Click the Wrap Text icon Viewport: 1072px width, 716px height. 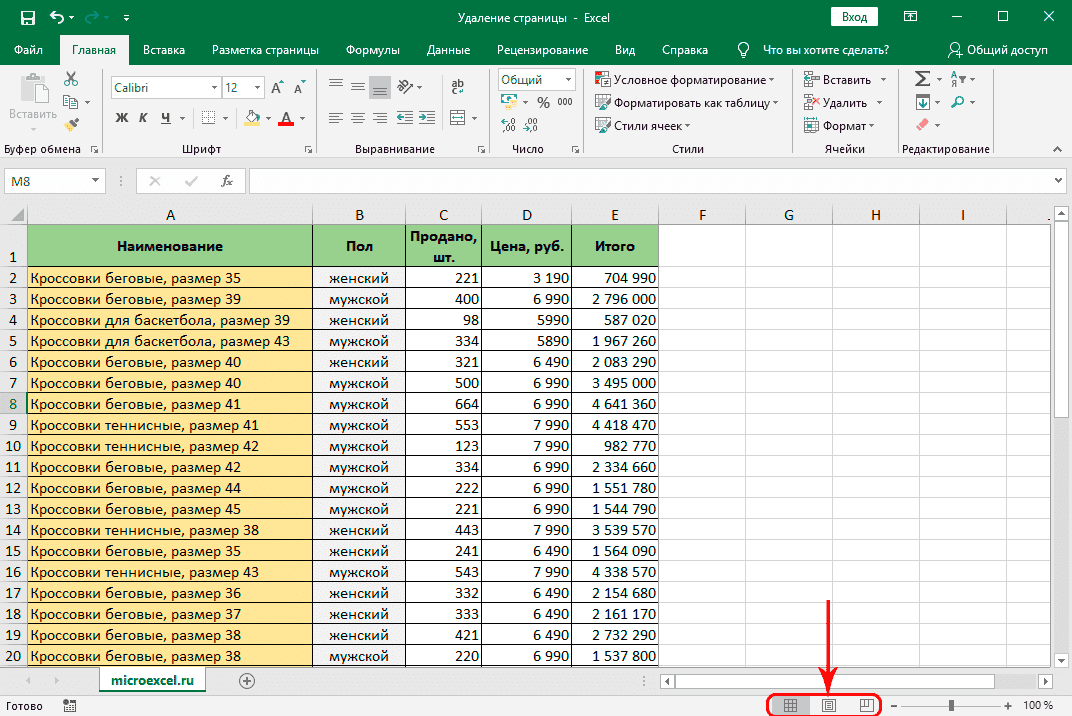click(458, 88)
